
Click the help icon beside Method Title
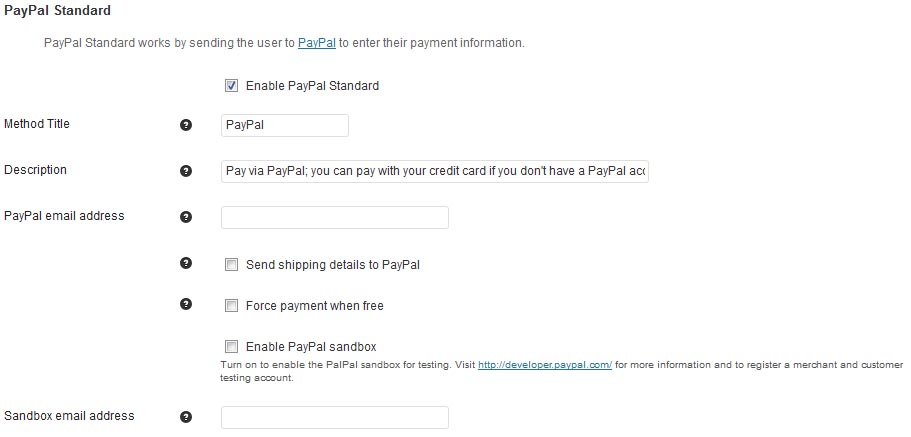pyautogui.click(x=185, y=125)
